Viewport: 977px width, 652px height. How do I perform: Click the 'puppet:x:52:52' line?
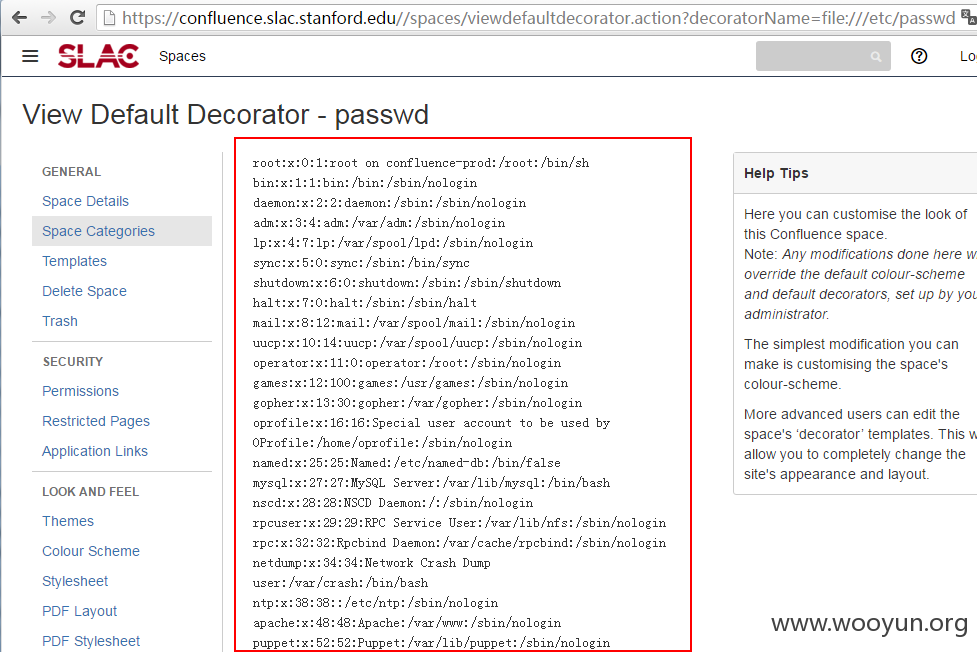431,643
